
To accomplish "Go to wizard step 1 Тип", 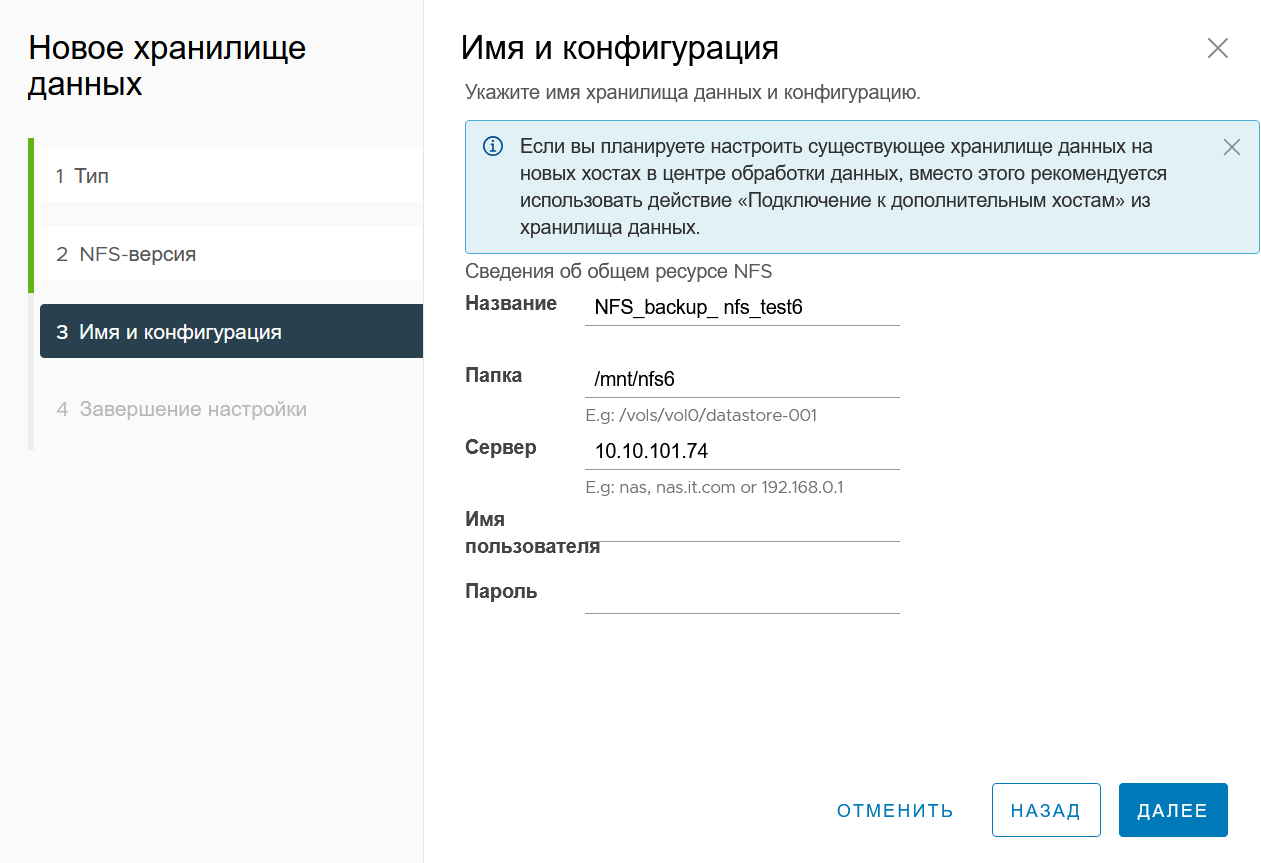I will tap(230, 176).
